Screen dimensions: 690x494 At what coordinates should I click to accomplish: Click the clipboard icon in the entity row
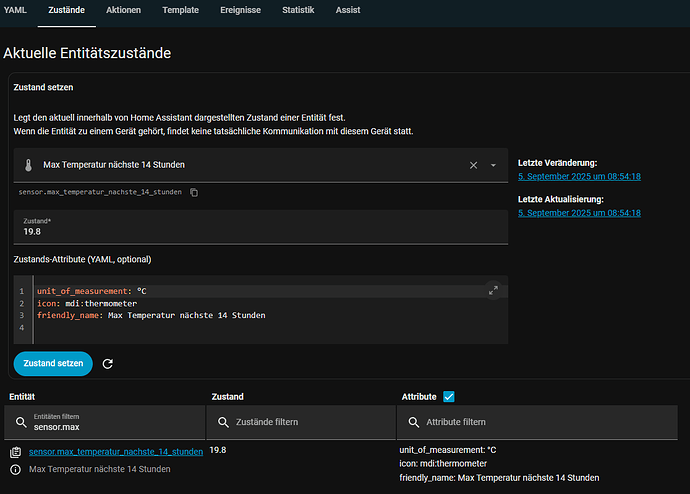(x=15, y=452)
